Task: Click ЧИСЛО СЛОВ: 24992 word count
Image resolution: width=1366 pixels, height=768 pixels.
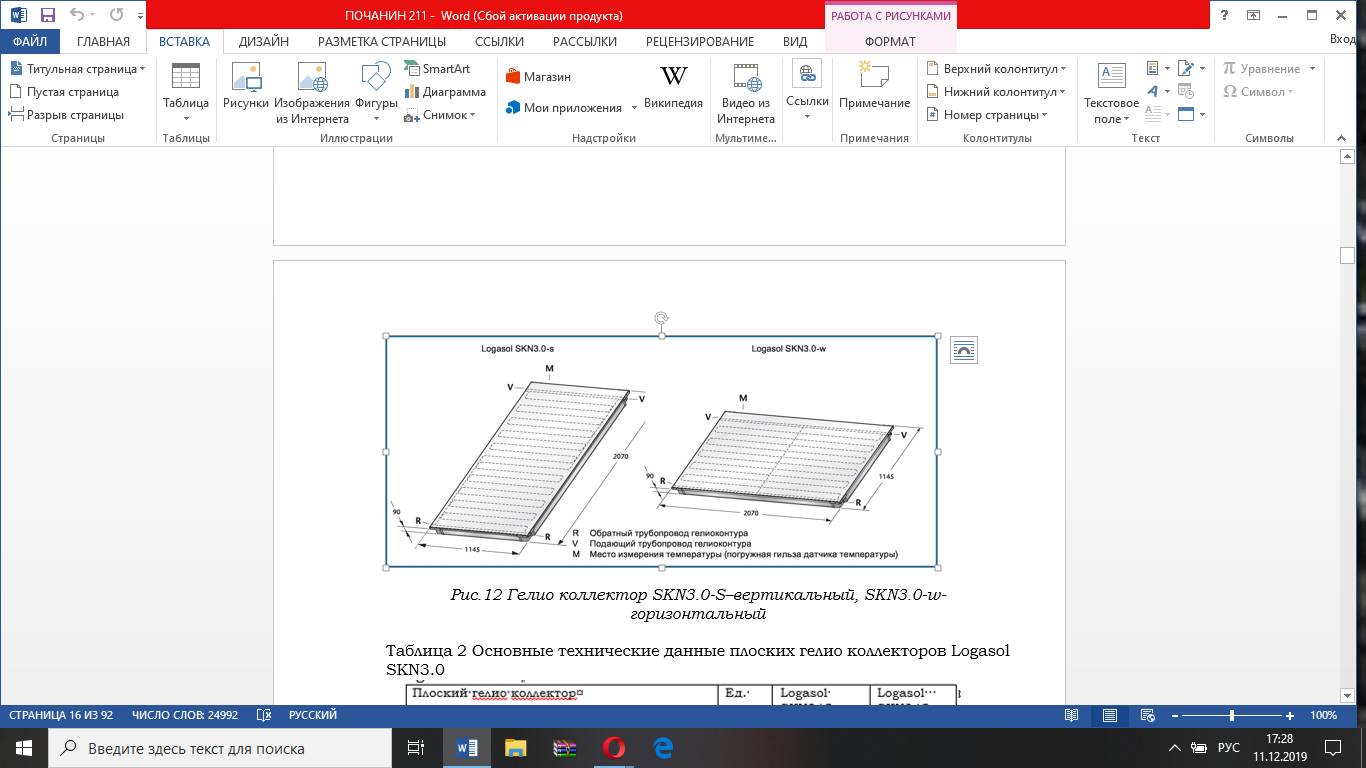Action: pyautogui.click(x=185, y=716)
